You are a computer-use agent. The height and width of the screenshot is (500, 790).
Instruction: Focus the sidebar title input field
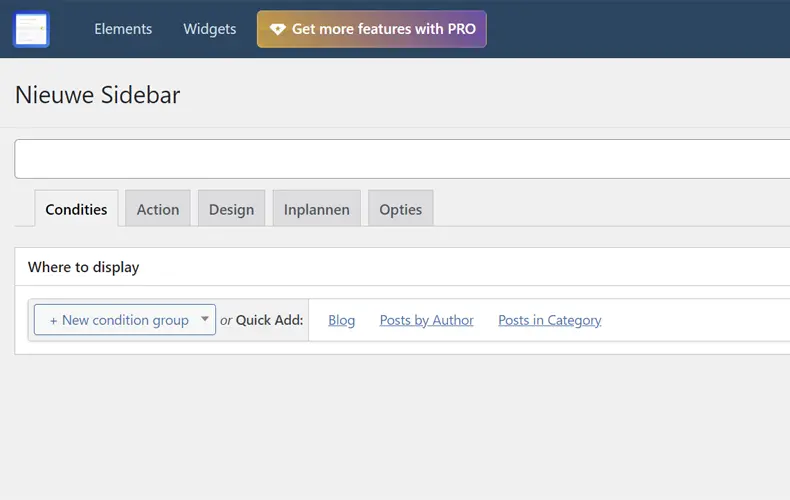(x=402, y=159)
